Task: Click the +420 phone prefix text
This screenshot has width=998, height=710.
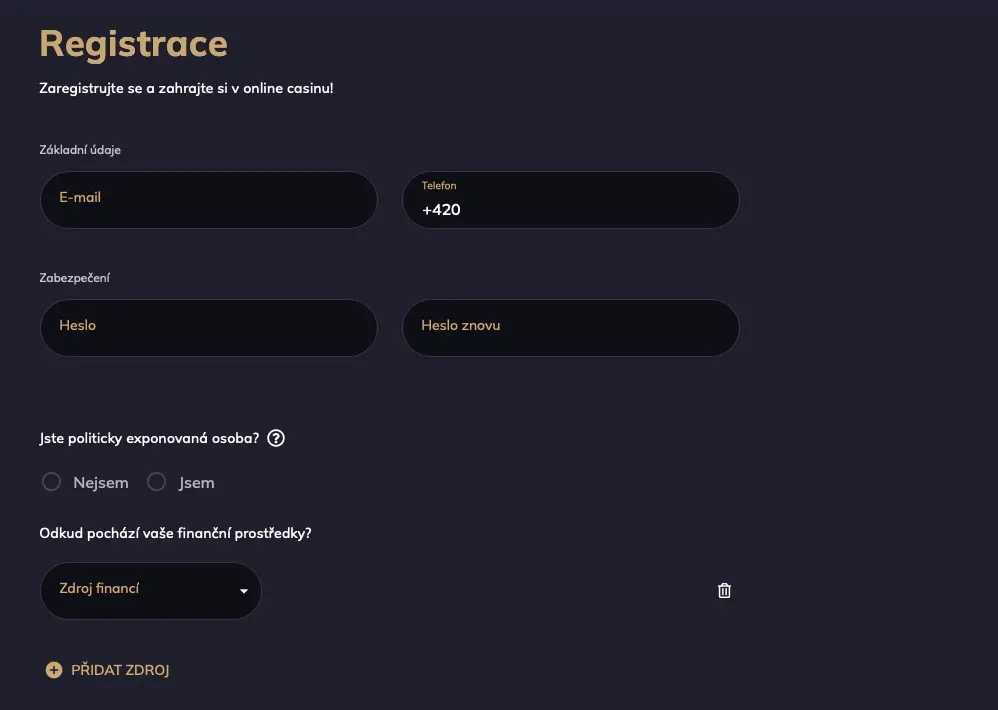Action: 441,210
